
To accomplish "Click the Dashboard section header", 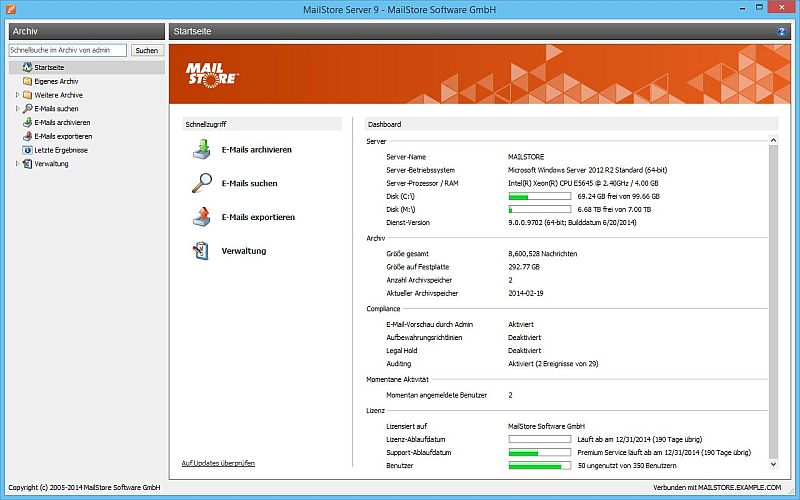I will coord(572,124).
